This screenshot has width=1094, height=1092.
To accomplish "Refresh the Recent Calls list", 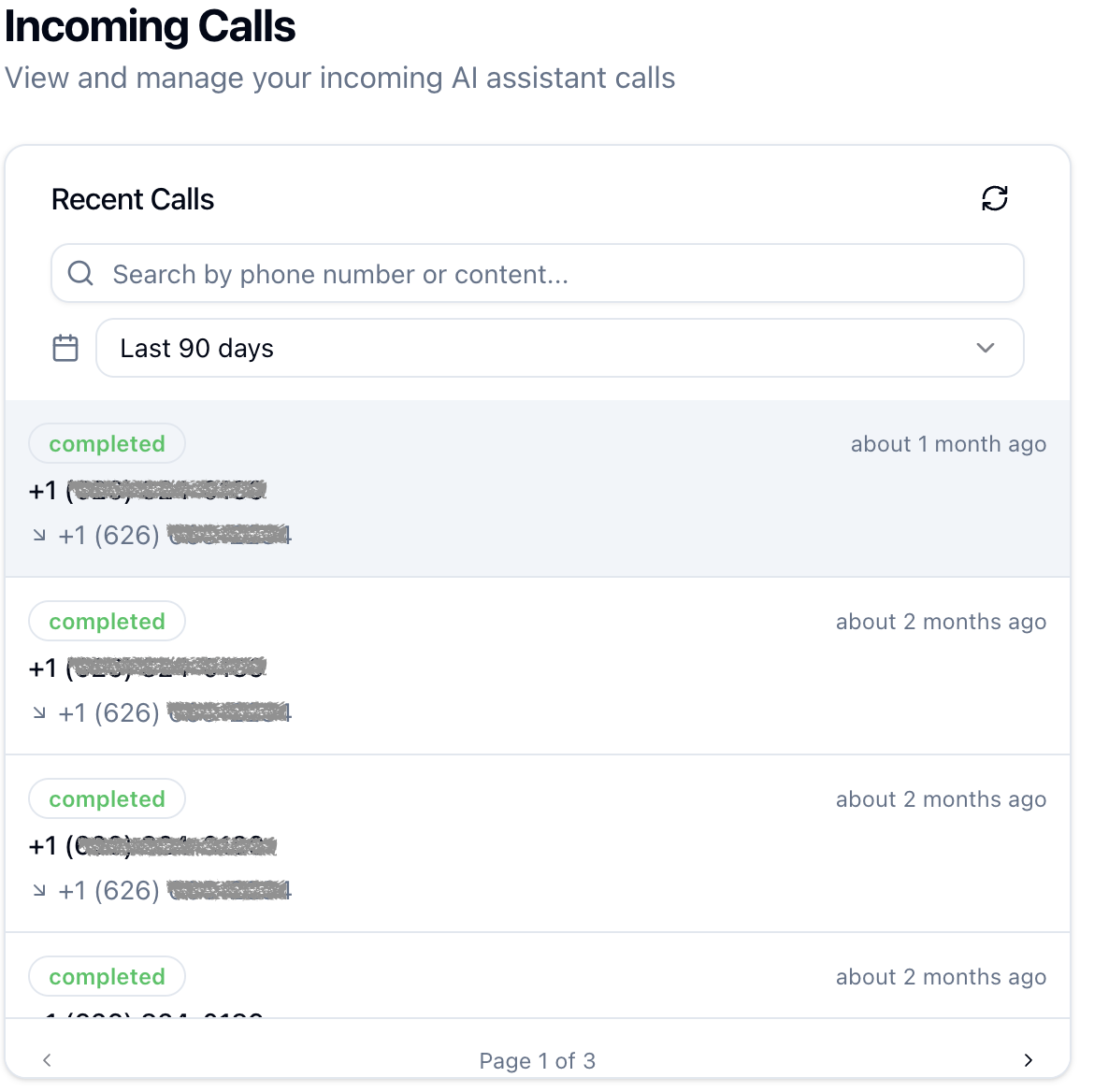I will pyautogui.click(x=994, y=198).
